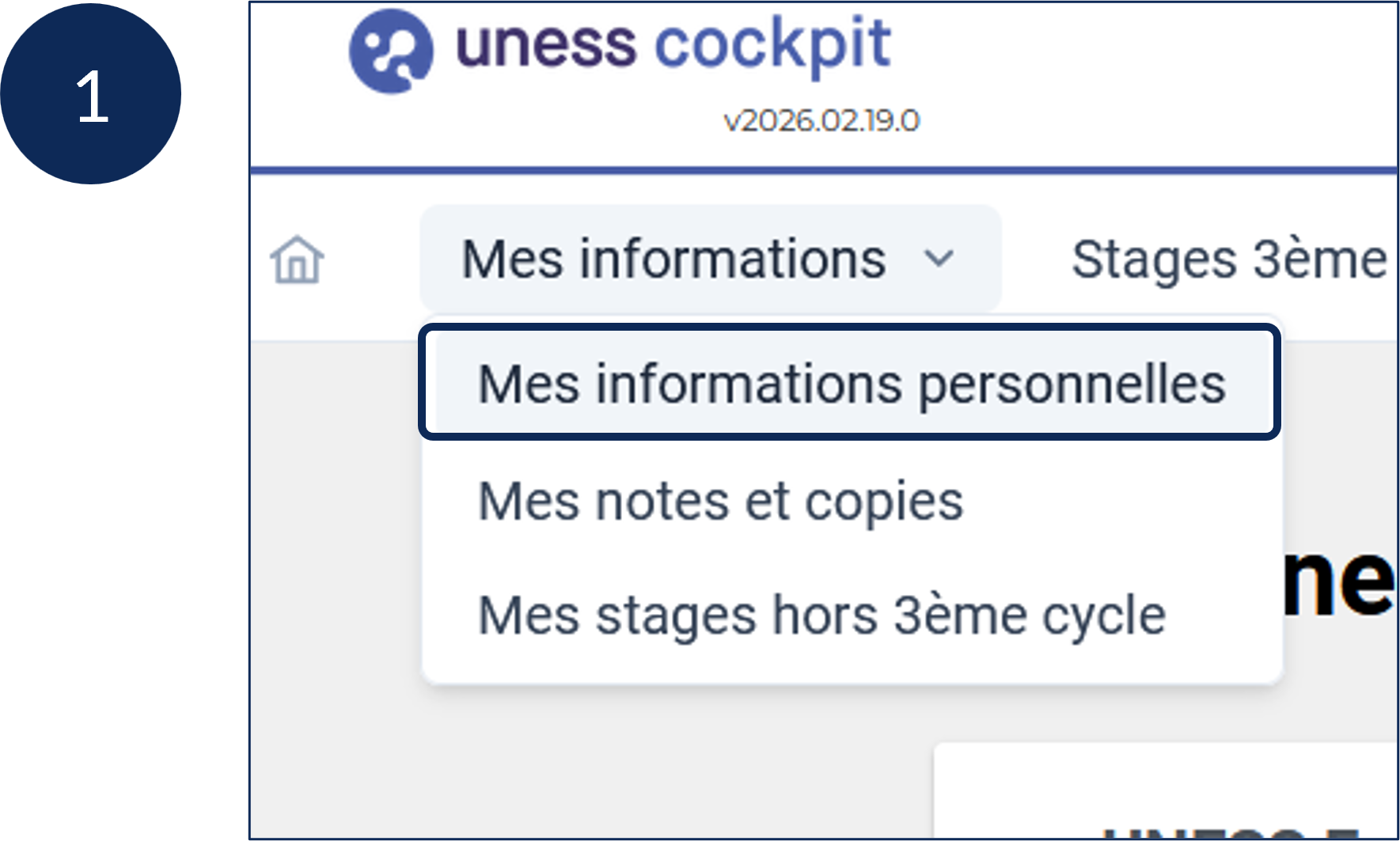The width and height of the screenshot is (1400, 841).
Task: Click the word copies in the dropdown
Action: (884, 503)
